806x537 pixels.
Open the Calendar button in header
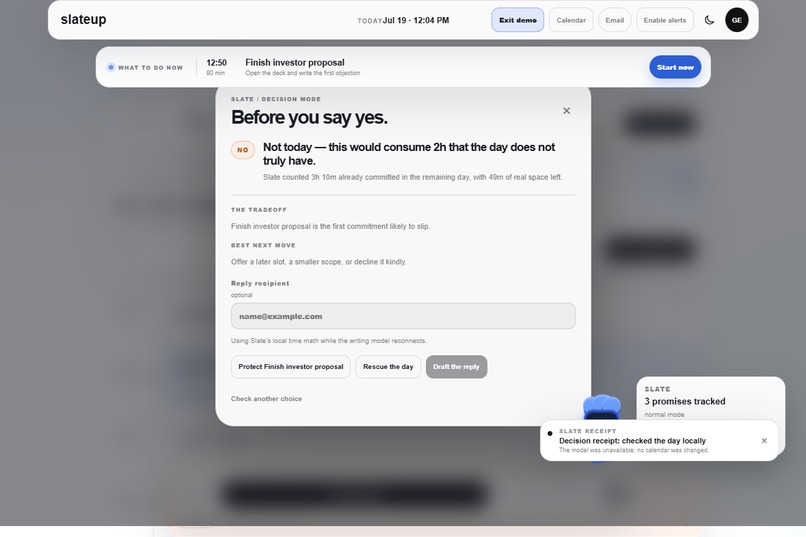click(571, 20)
